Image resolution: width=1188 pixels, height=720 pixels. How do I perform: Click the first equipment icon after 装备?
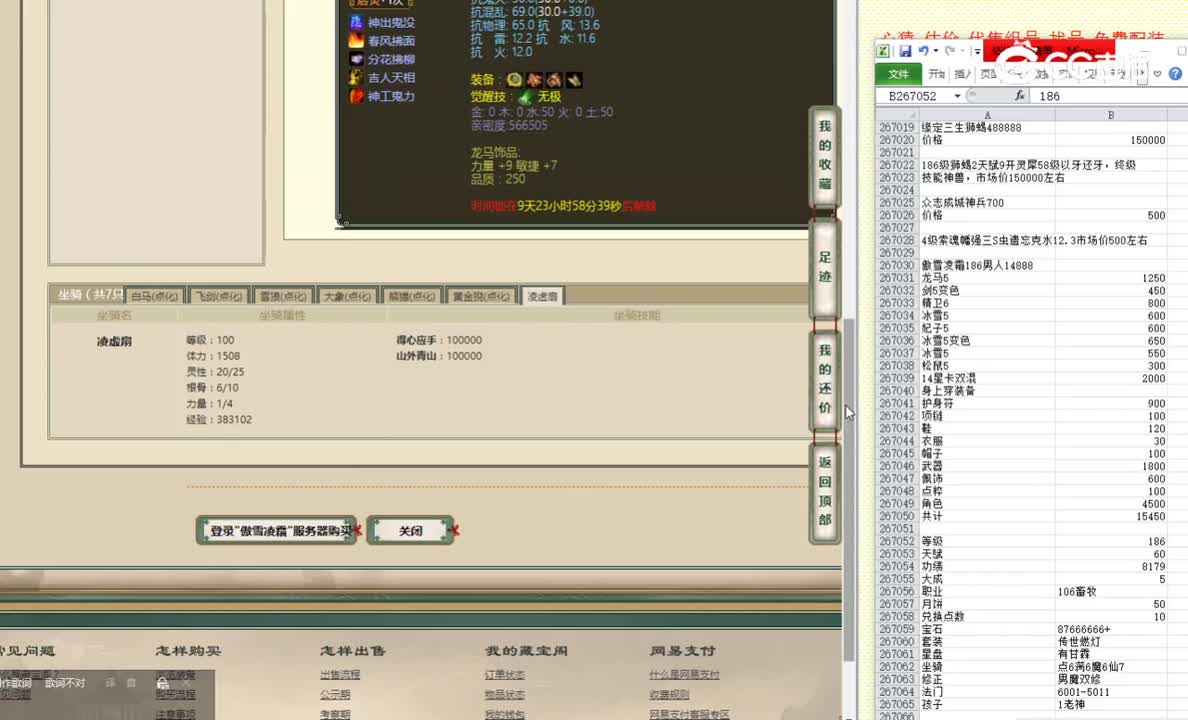coord(514,80)
